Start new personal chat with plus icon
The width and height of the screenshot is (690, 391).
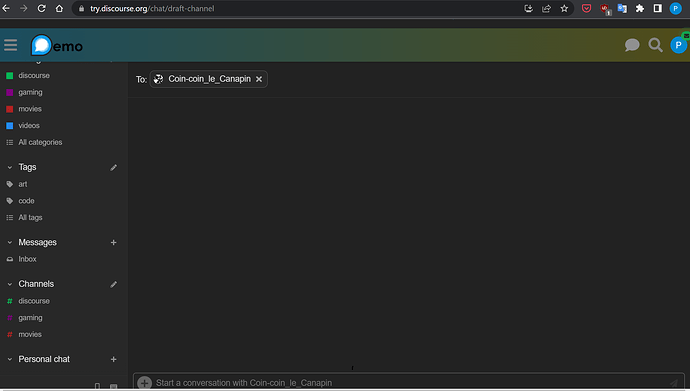click(x=114, y=359)
